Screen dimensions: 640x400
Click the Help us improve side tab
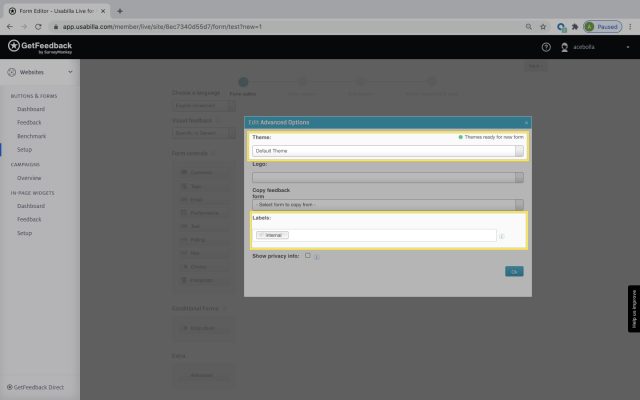coord(634,309)
